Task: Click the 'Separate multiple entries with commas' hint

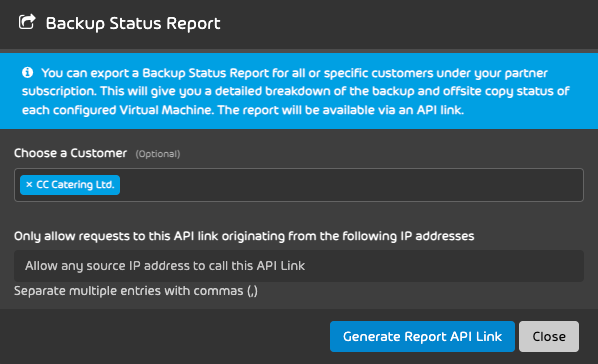Action: coord(136,291)
